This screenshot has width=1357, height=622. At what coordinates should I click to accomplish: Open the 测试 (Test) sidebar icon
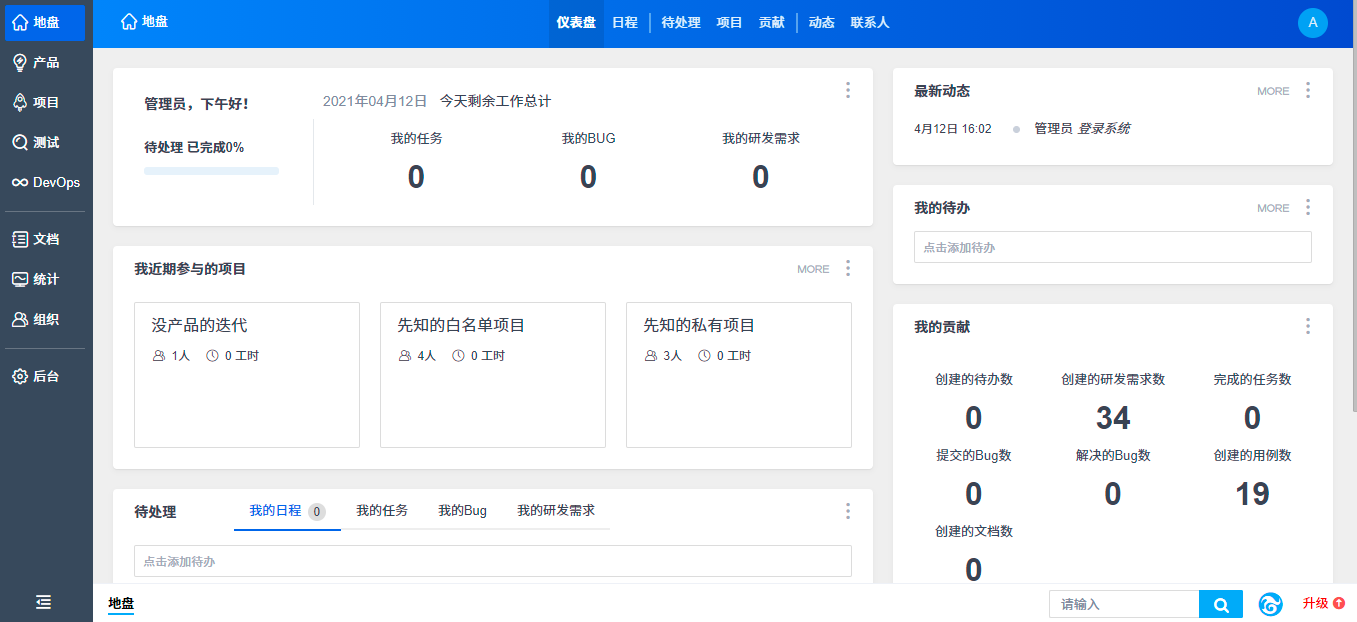(20, 143)
